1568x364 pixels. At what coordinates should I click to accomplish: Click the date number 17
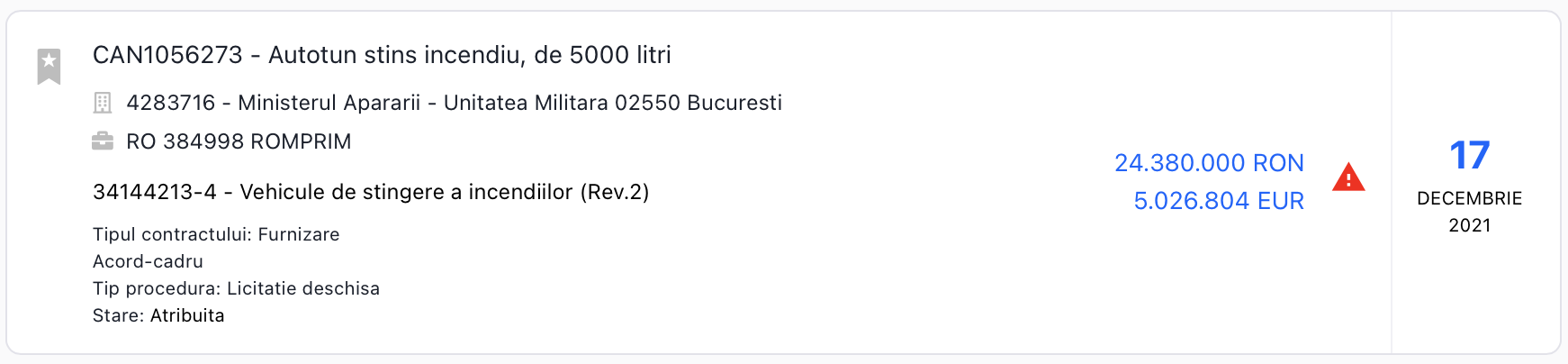pos(1469,155)
